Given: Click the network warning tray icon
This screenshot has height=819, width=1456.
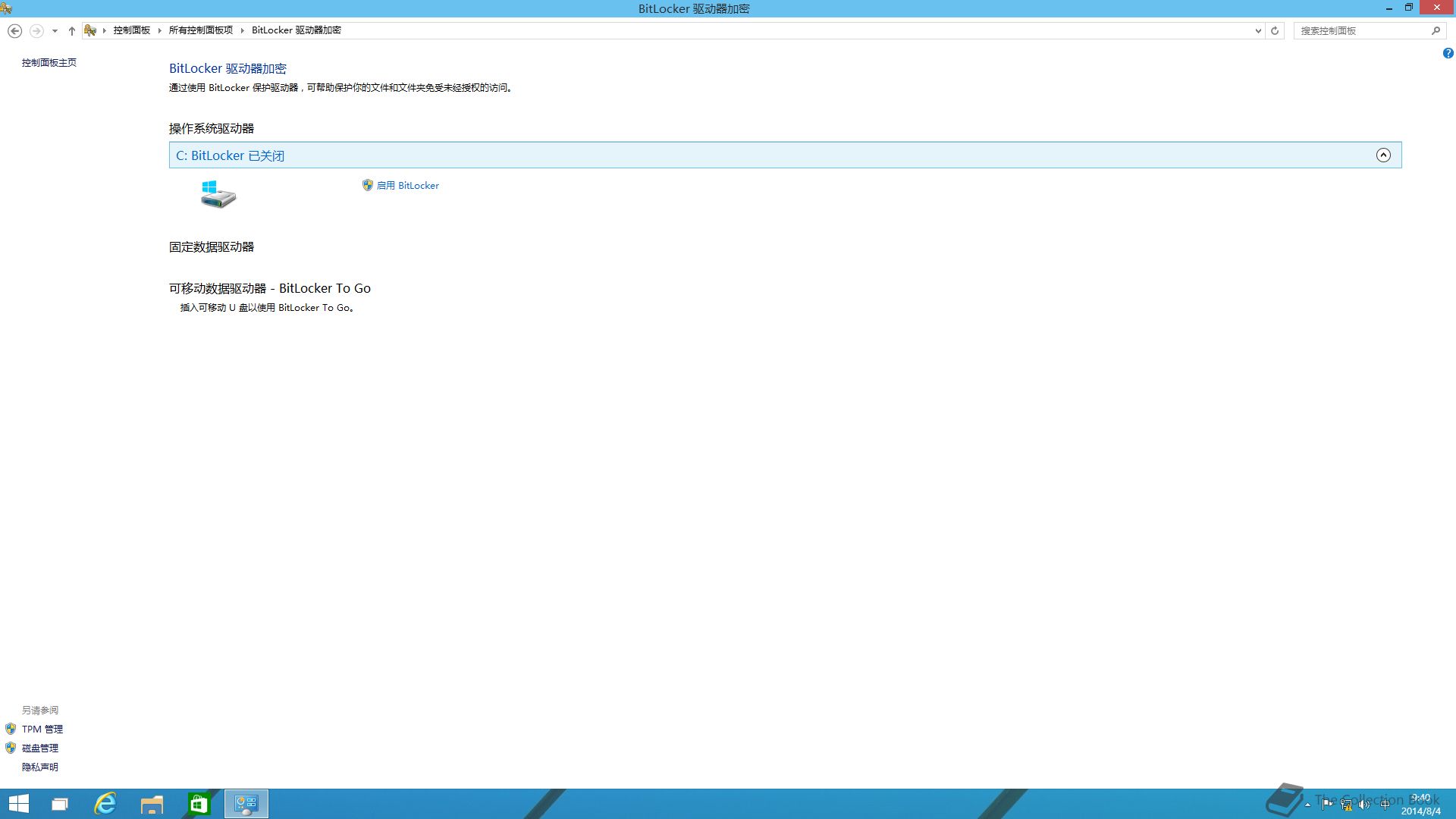Looking at the screenshot, I should 1346,805.
